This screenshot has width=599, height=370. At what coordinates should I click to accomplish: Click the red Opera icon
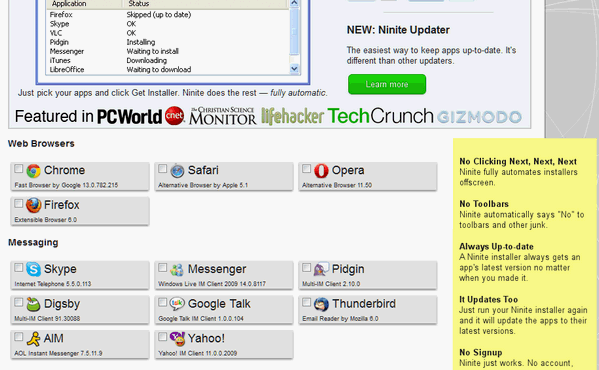click(321, 171)
